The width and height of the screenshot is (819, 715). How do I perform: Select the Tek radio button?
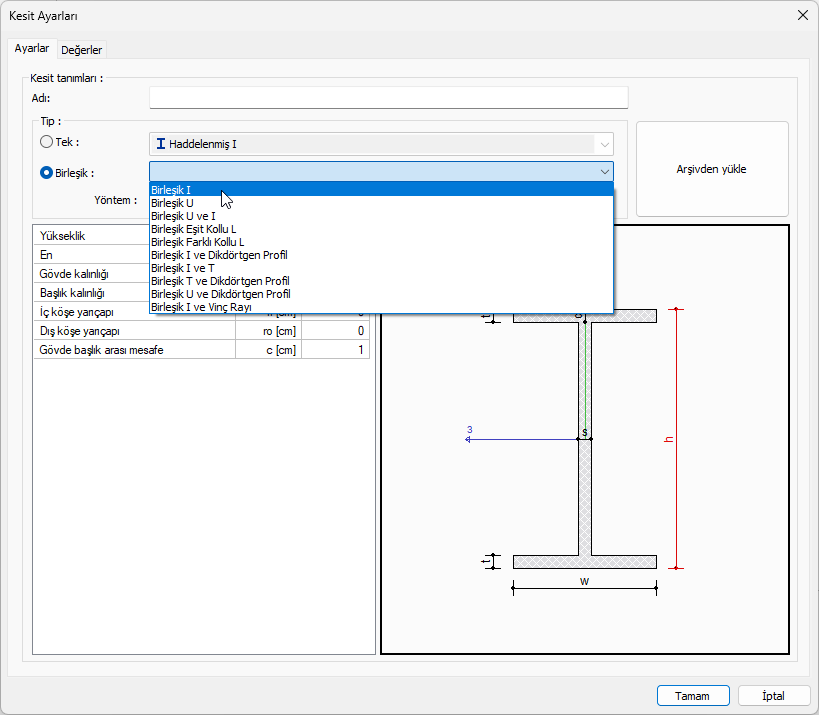click(46, 142)
